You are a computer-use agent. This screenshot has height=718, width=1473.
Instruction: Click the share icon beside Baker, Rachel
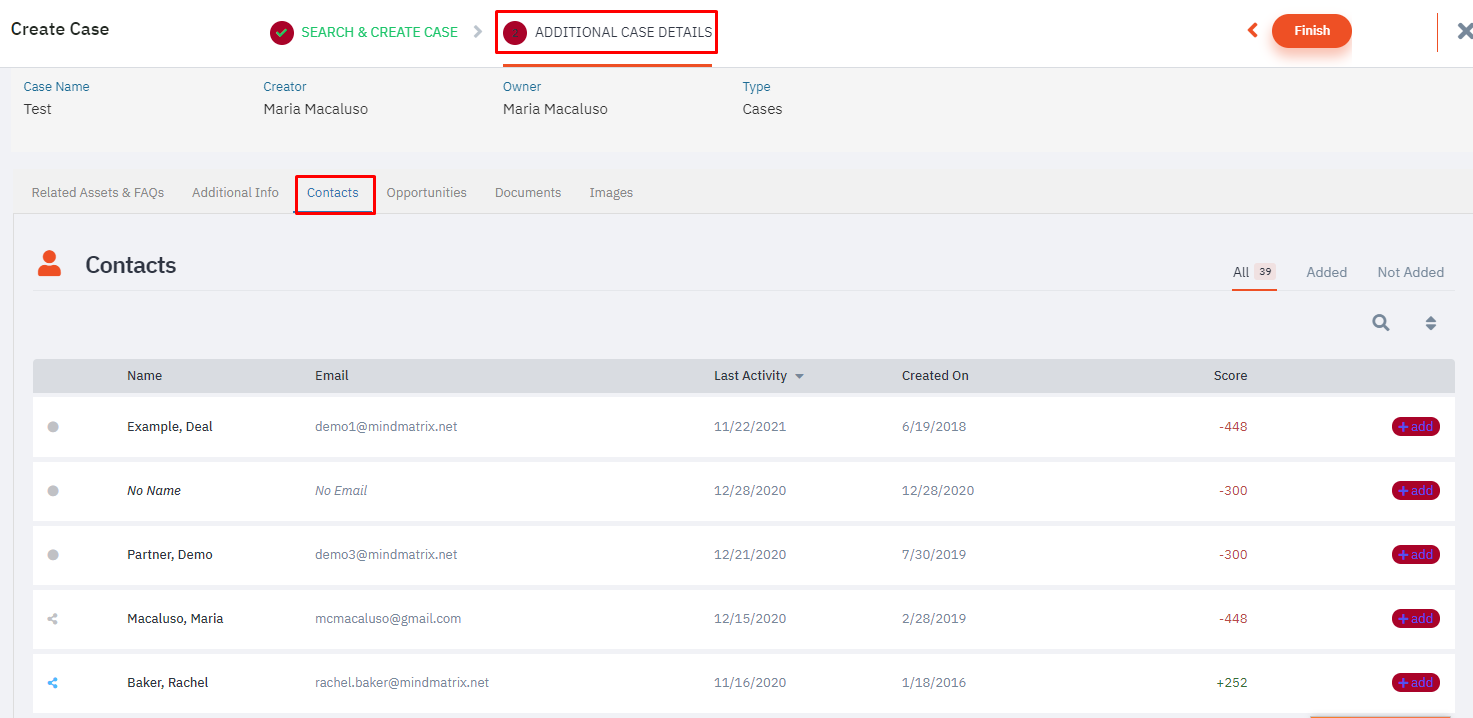pyautogui.click(x=53, y=683)
